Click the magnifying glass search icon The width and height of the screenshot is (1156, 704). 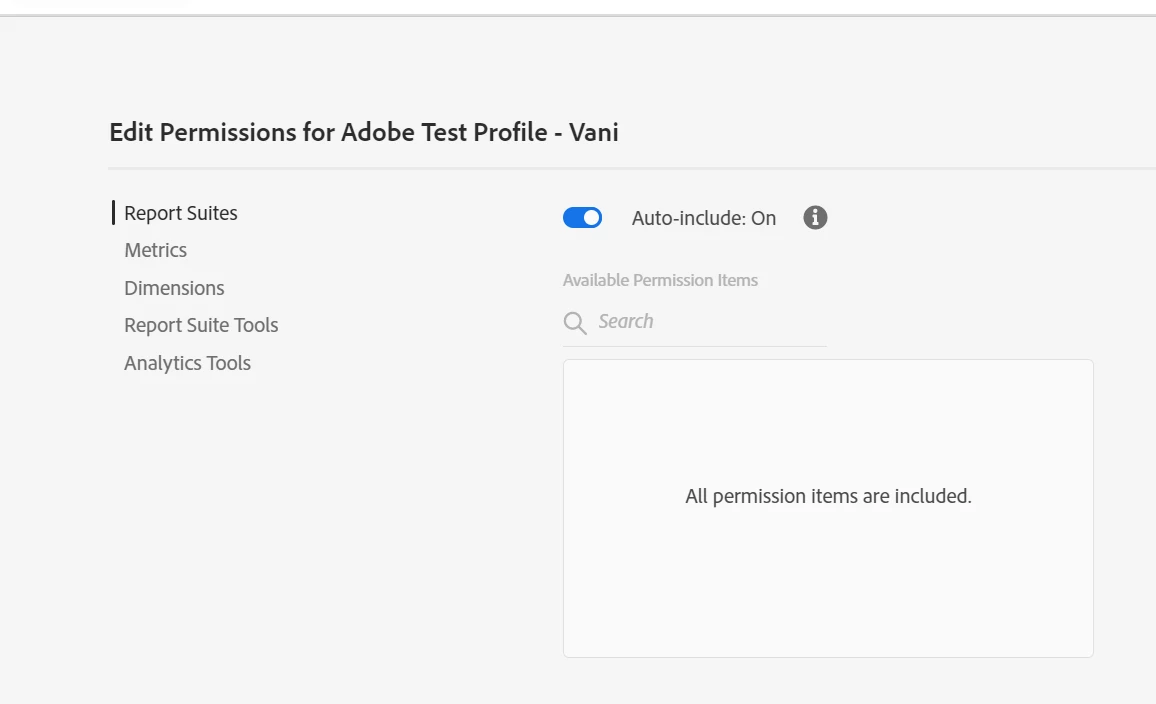click(x=575, y=322)
